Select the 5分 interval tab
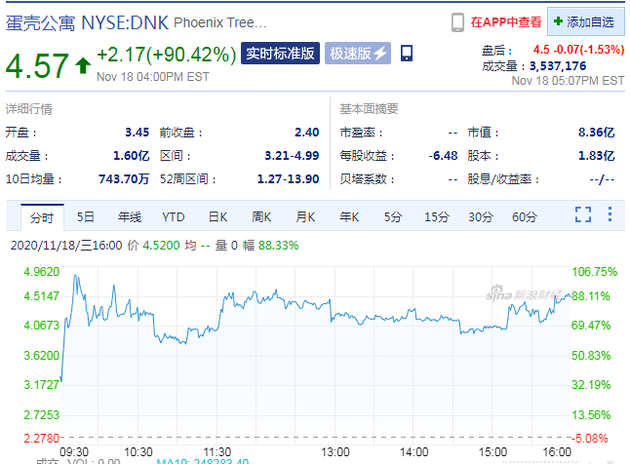This screenshot has height=464, width=630. (393, 217)
